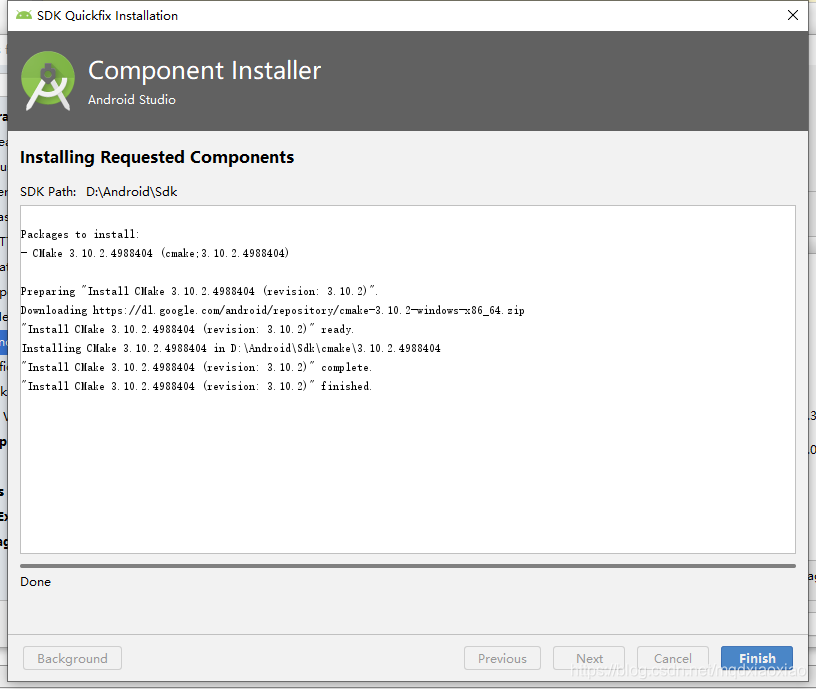The image size is (816, 689).
Task: Click the disabled Next button
Action: (589, 658)
